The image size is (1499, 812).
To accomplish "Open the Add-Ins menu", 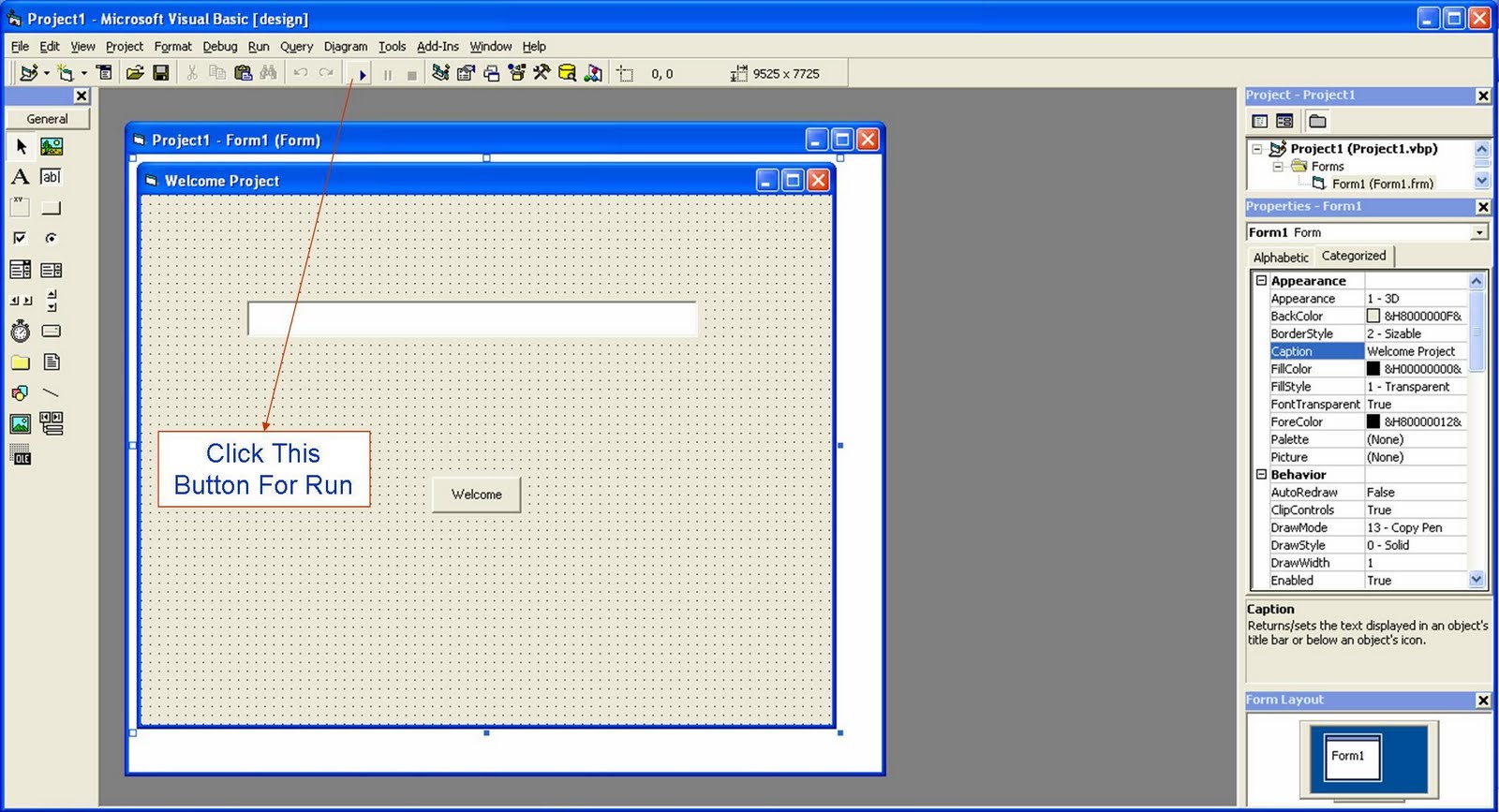I will tap(438, 46).
